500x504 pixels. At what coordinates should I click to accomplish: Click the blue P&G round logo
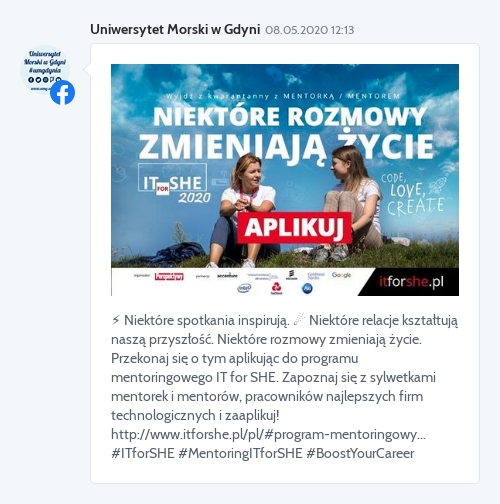(307, 288)
